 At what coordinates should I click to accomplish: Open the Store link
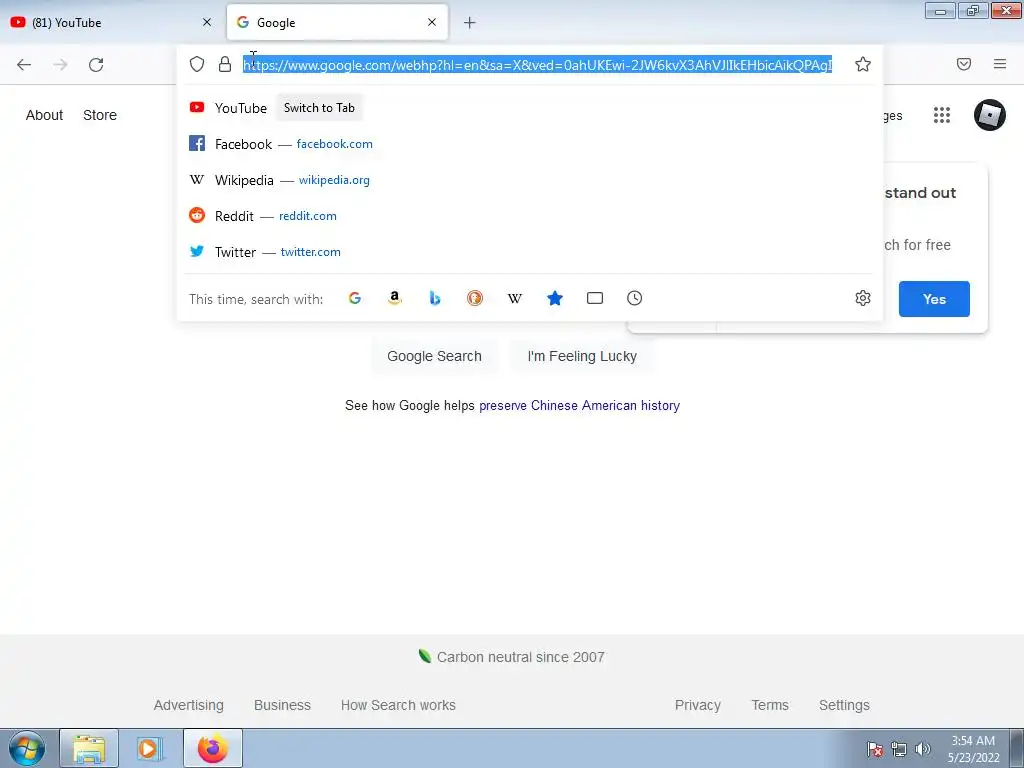pyautogui.click(x=100, y=115)
